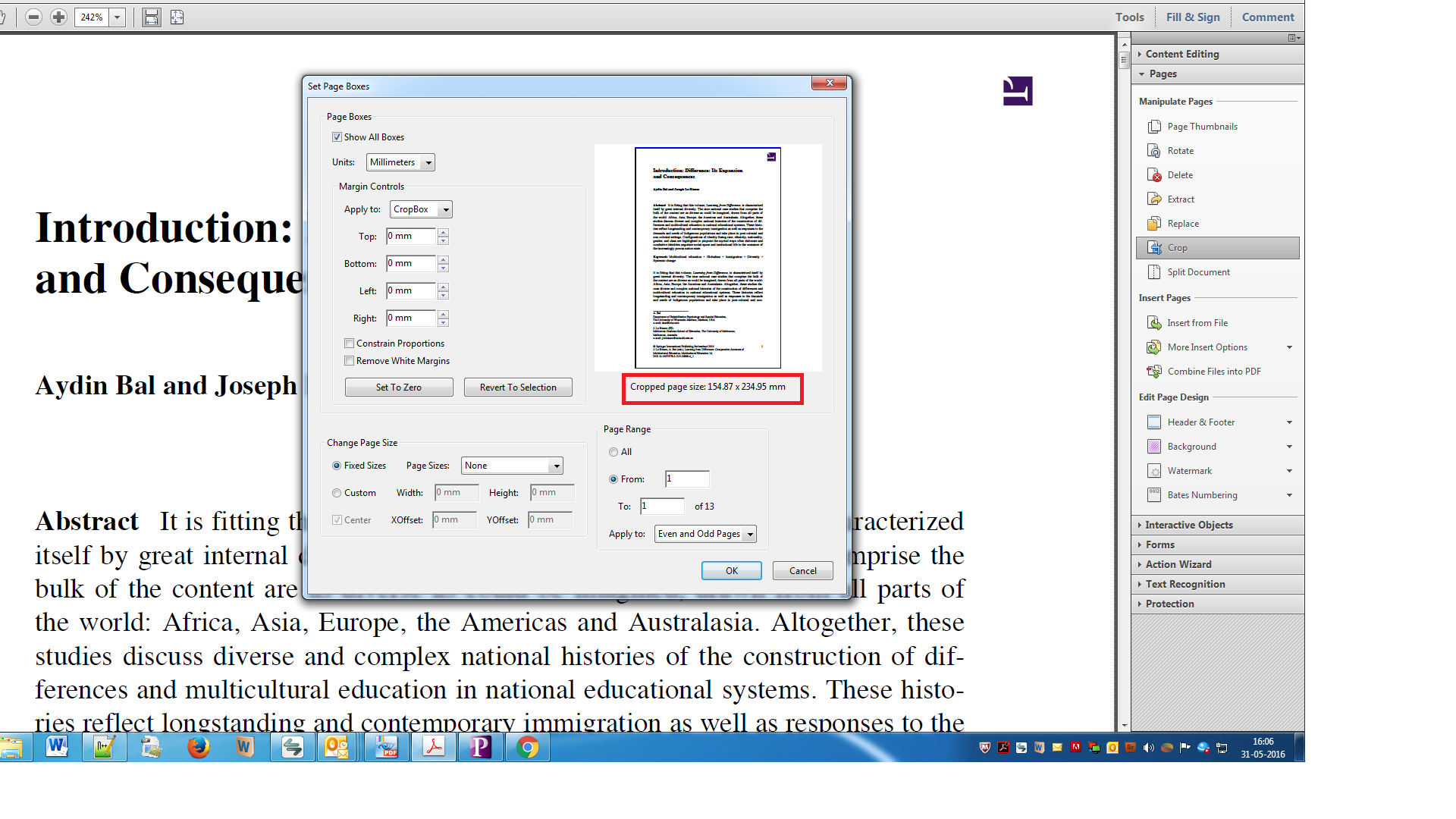1456x819 pixels.
Task: Select the All pages radio button
Action: pyautogui.click(x=613, y=452)
